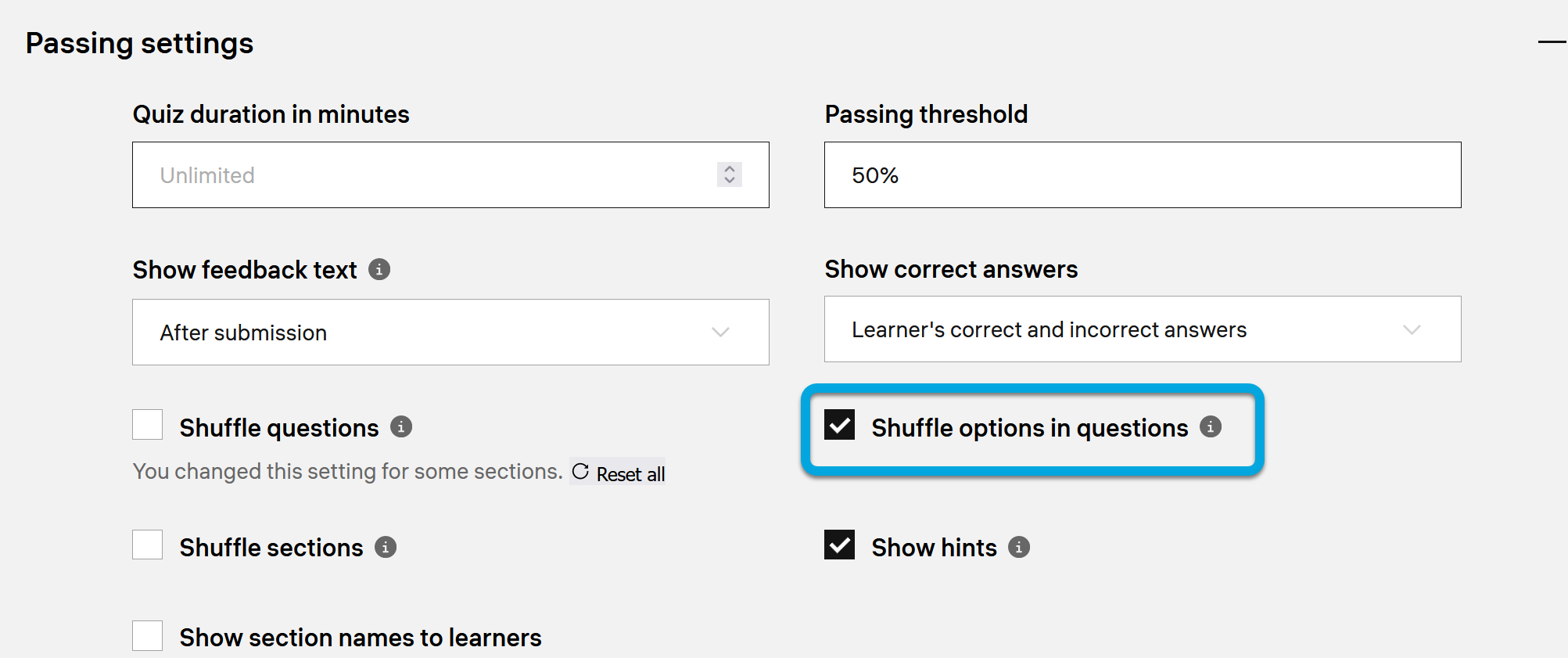Click the quiz duration stepper arrows
The image size is (1568, 658).
(730, 174)
